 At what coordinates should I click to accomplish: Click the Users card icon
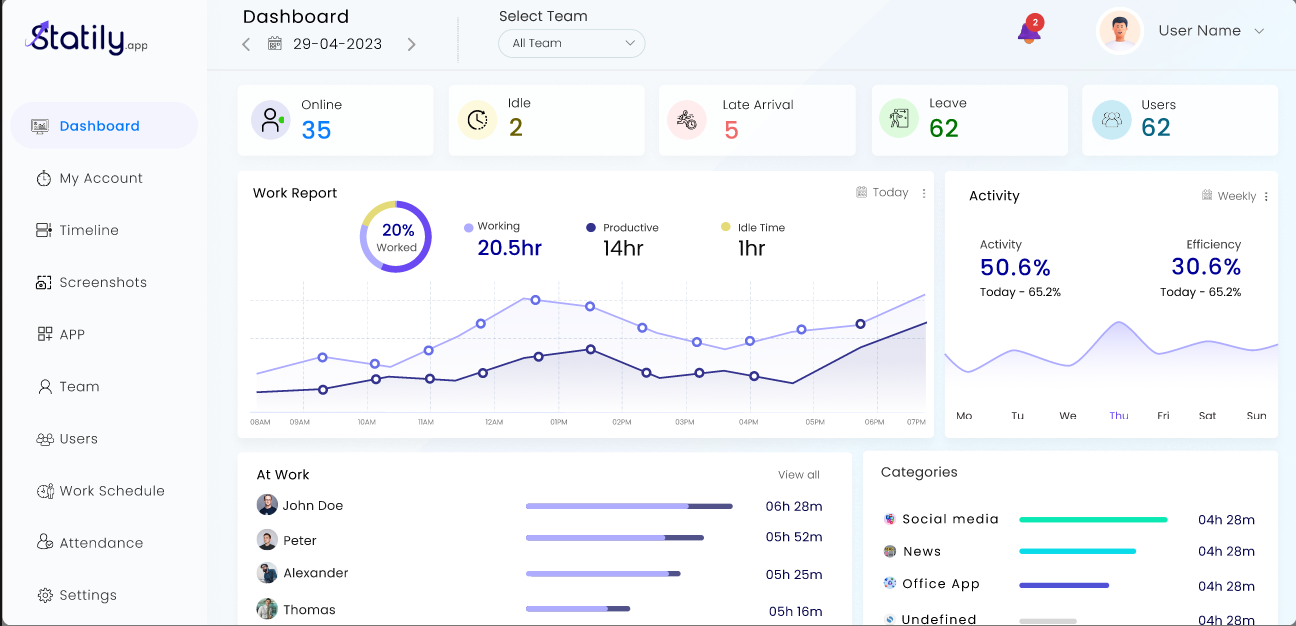point(1111,120)
